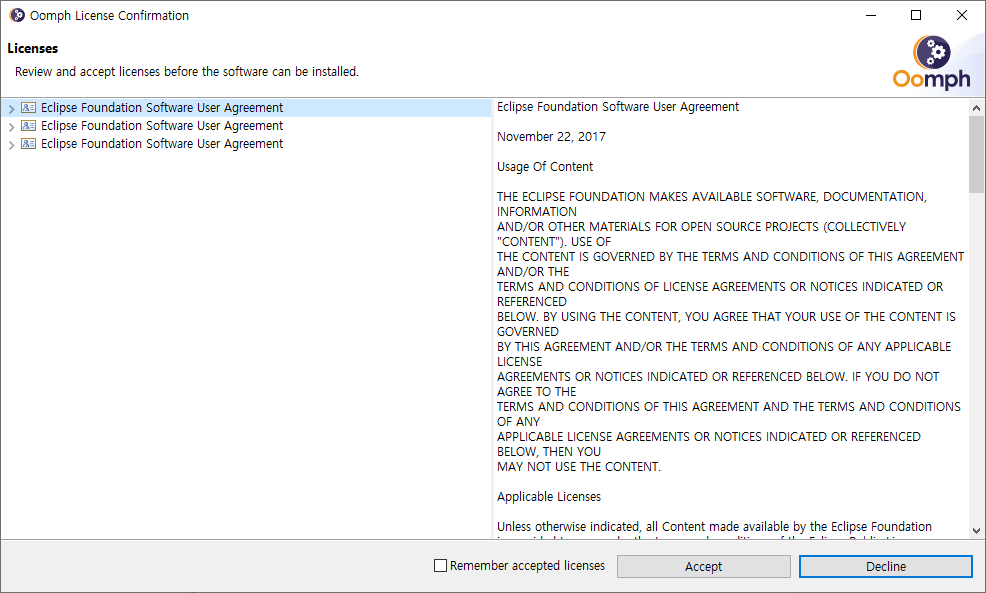Enable Remember accepted licenses checkbox
This screenshot has height=593, width=986.
tap(440, 565)
